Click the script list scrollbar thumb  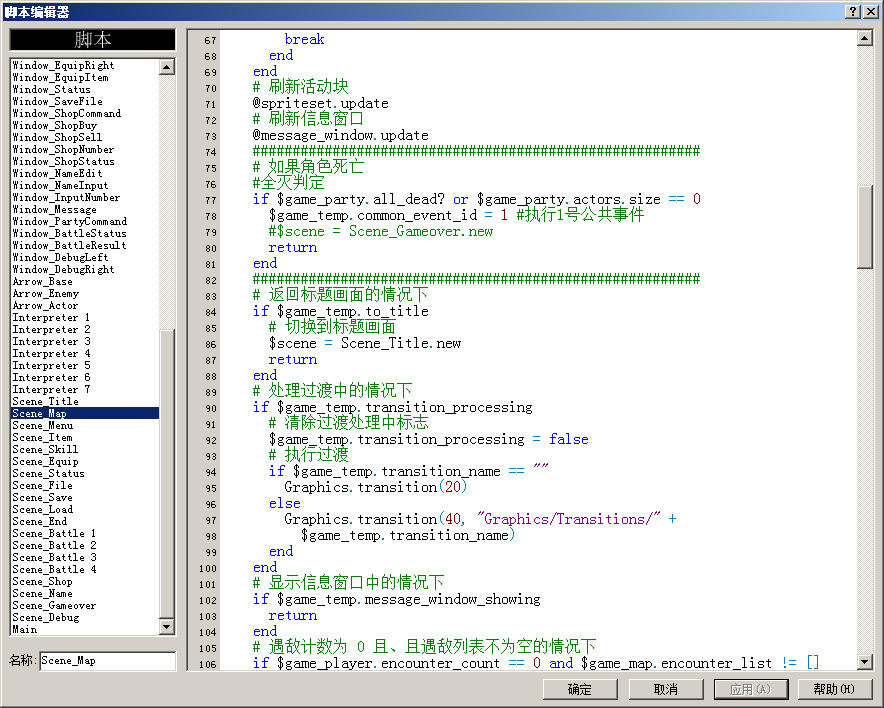pos(166,474)
